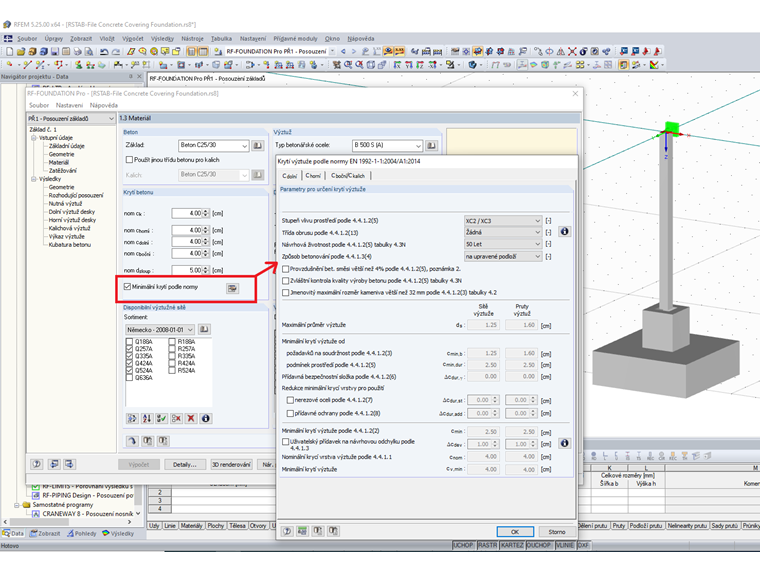The image size is (760, 570).
Task: Click help icon in cover dialog footer
Action: click(x=287, y=531)
